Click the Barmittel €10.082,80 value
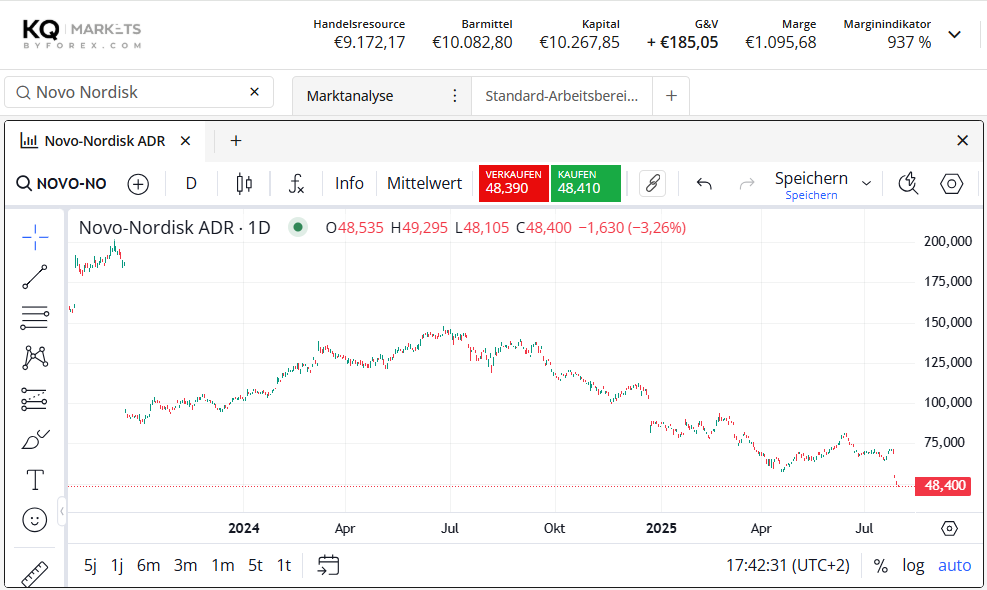This screenshot has width=987, height=590. pyautogui.click(x=472, y=42)
